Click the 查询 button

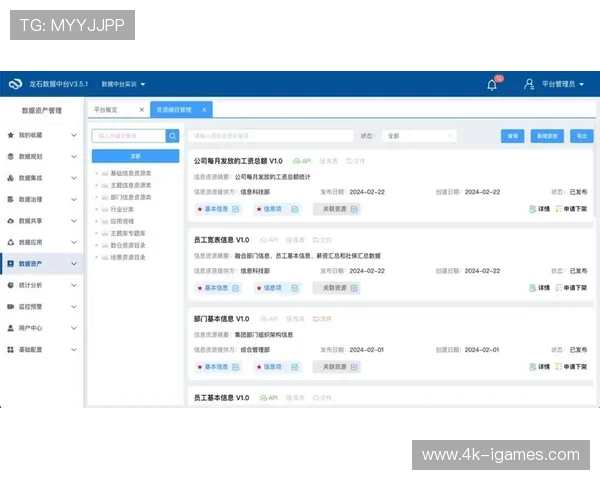(x=512, y=136)
